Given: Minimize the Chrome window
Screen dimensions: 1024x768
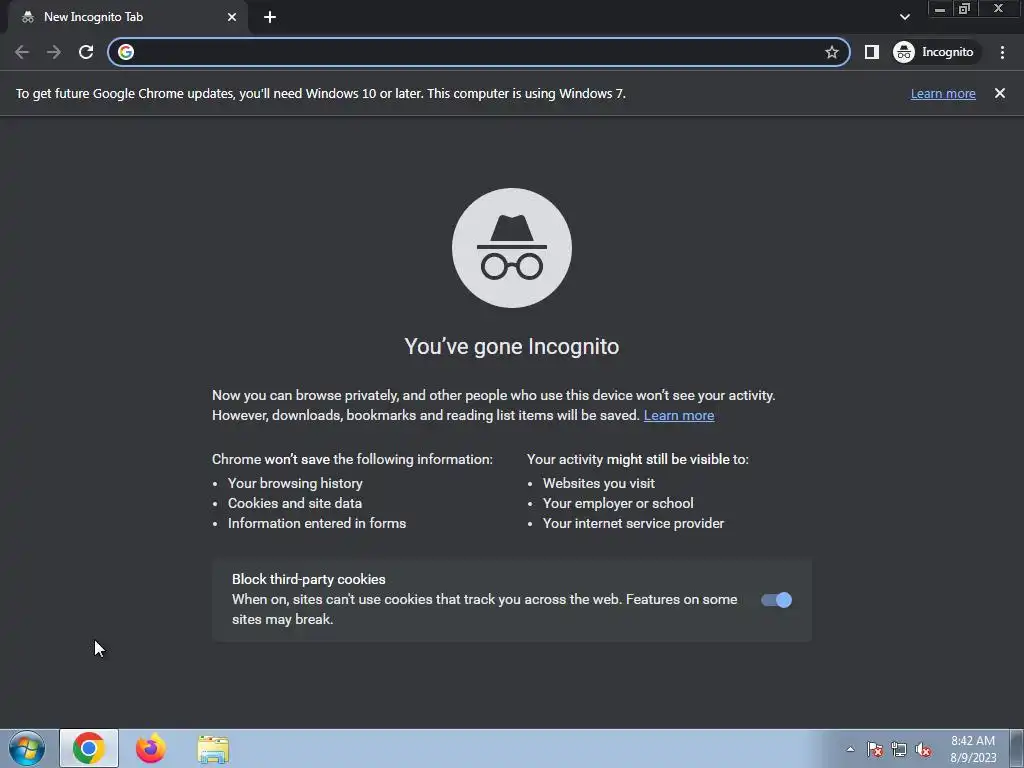Looking at the screenshot, I should coord(940,9).
